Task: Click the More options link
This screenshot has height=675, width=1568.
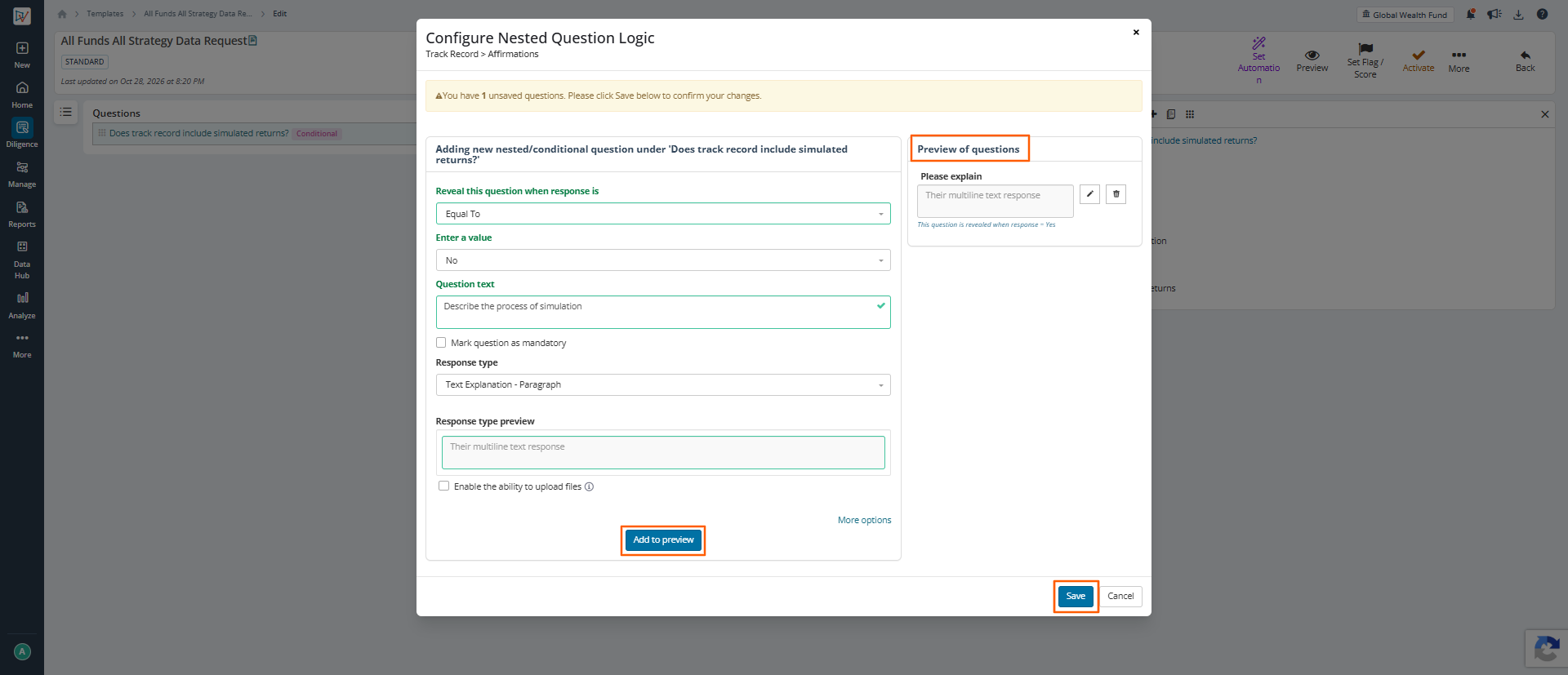Action: (864, 520)
